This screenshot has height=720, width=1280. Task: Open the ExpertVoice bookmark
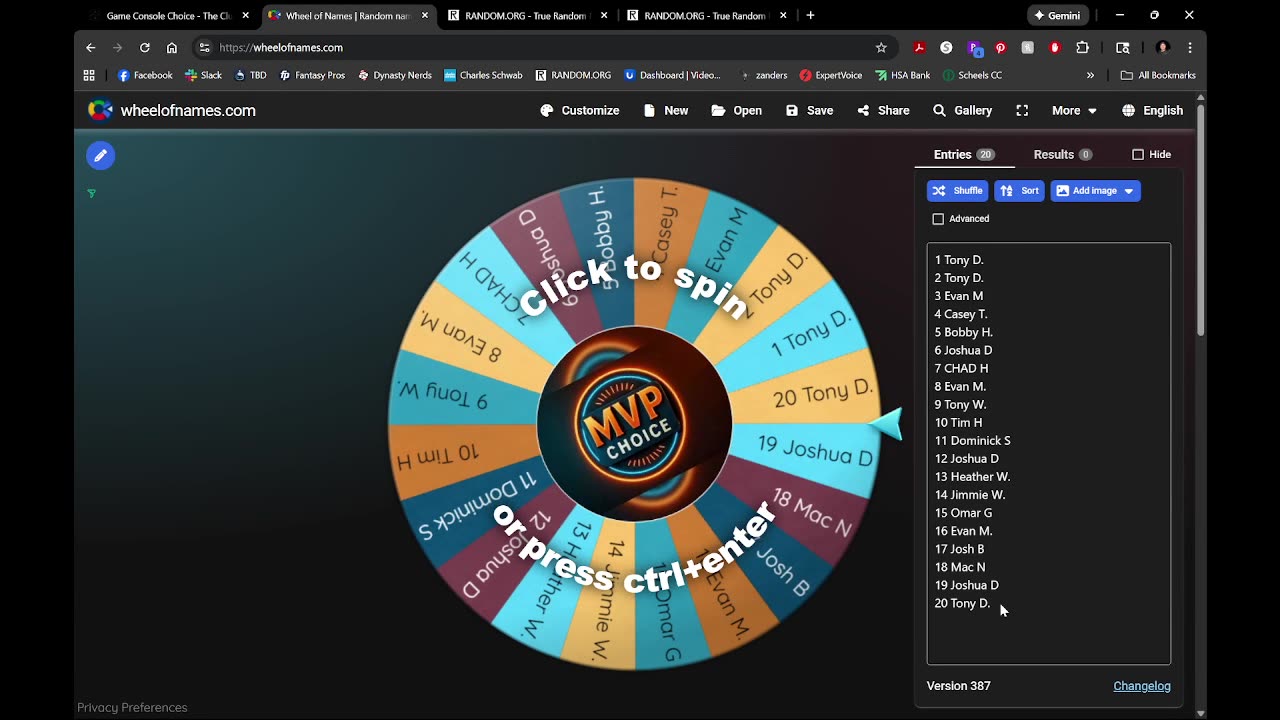coord(832,75)
